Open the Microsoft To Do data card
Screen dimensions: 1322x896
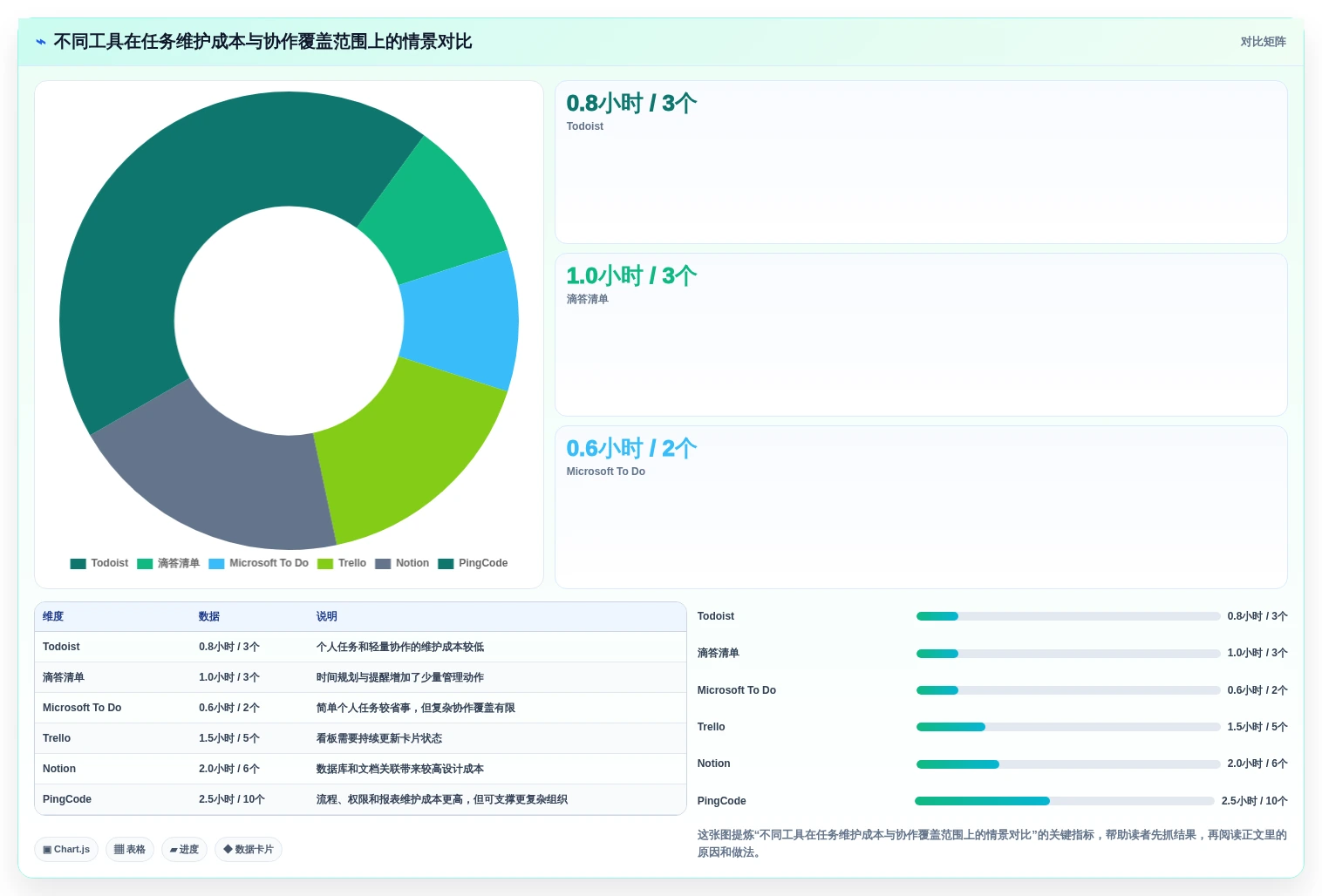(921, 507)
